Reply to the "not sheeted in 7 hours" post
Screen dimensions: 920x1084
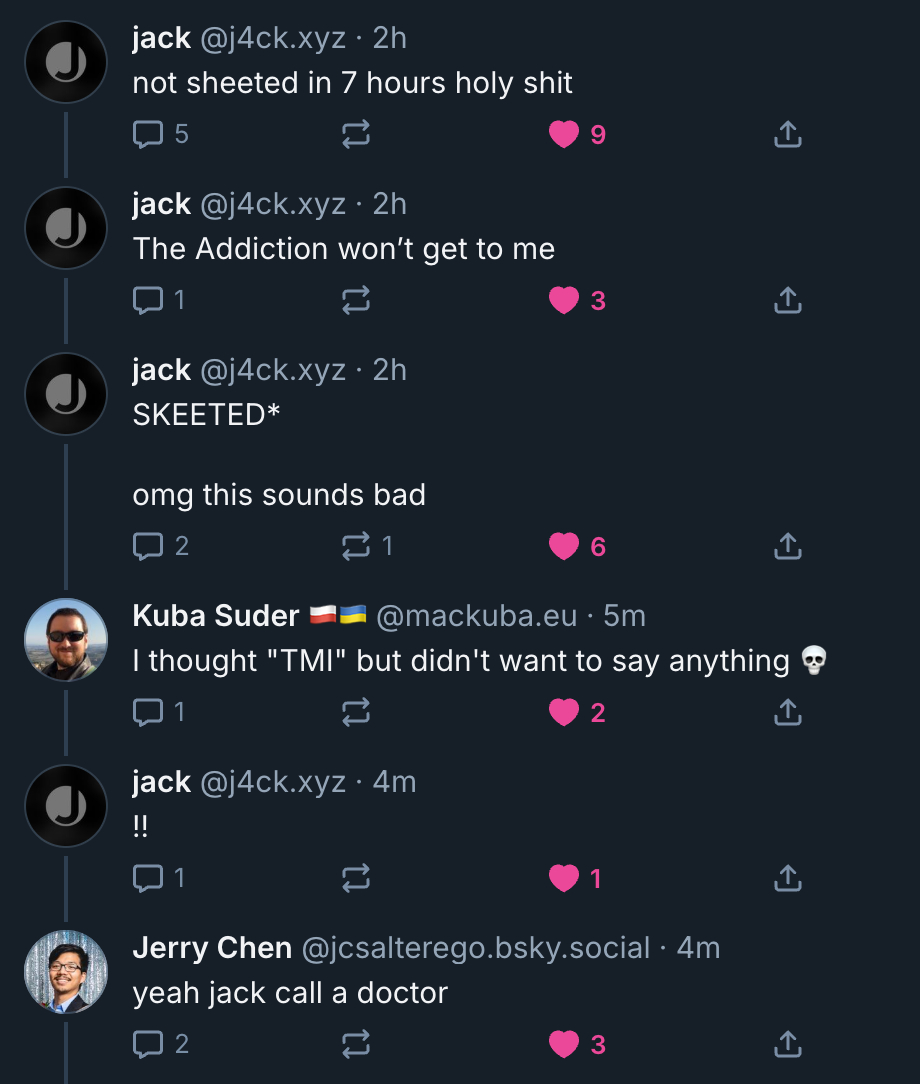148,134
